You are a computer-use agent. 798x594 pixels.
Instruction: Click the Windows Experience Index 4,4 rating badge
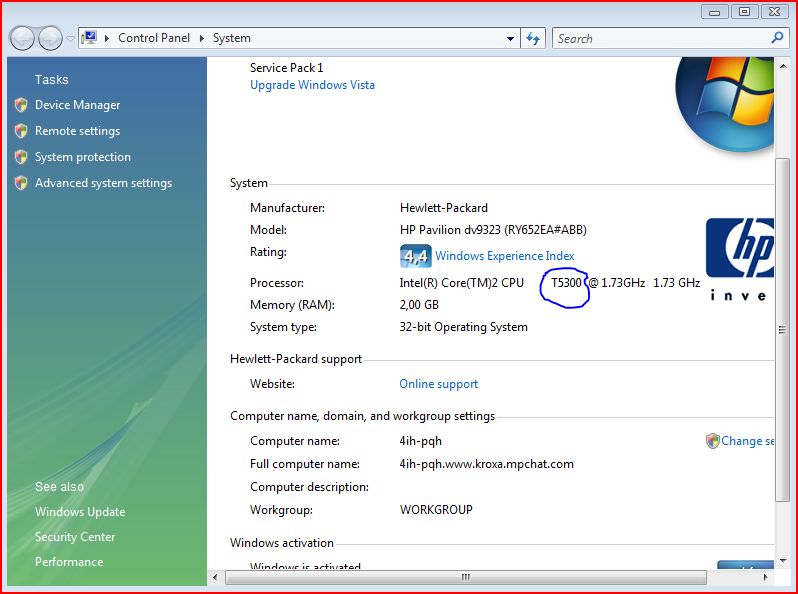[415, 256]
